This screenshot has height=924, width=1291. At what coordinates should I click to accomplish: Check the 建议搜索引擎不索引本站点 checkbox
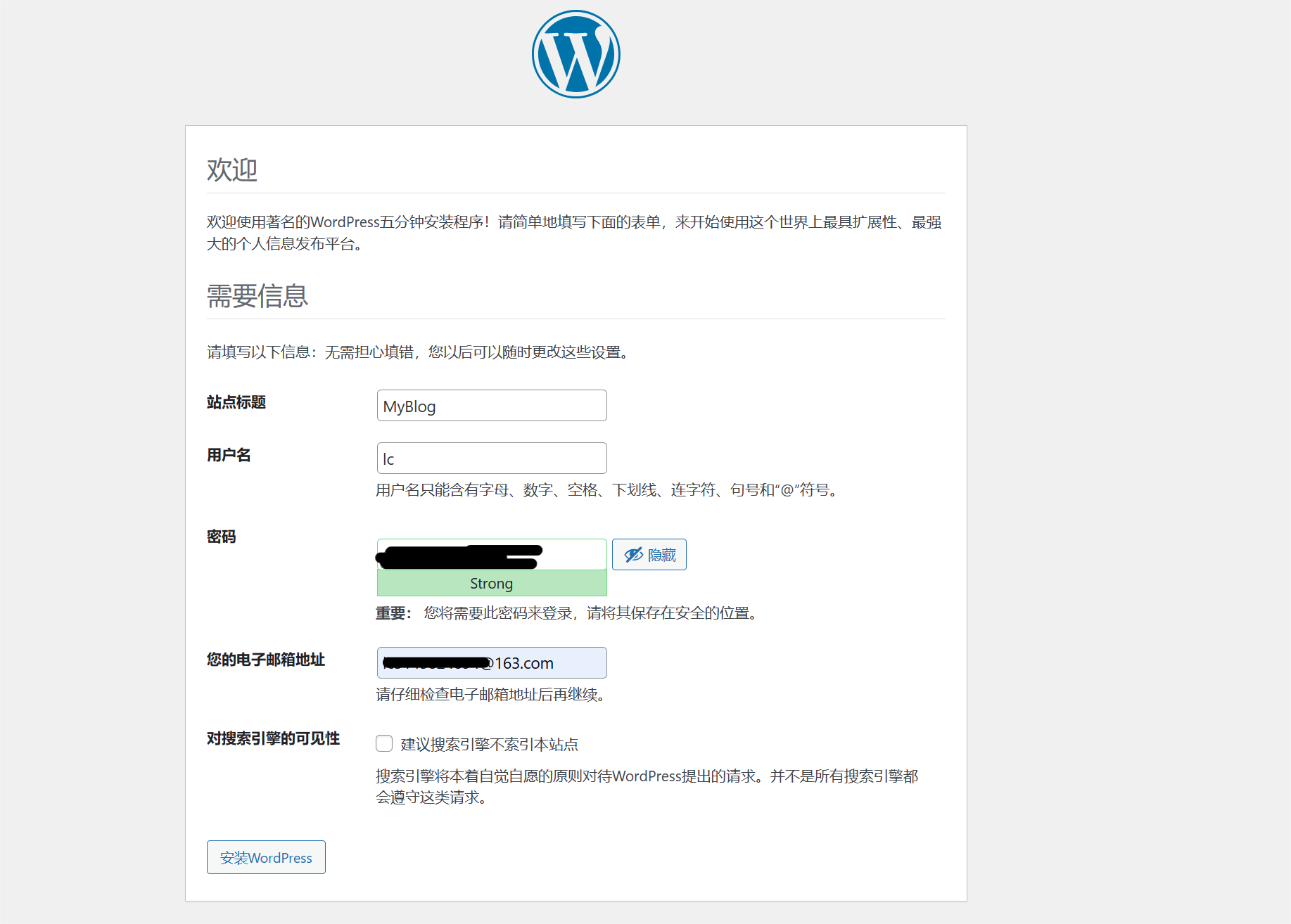click(384, 743)
